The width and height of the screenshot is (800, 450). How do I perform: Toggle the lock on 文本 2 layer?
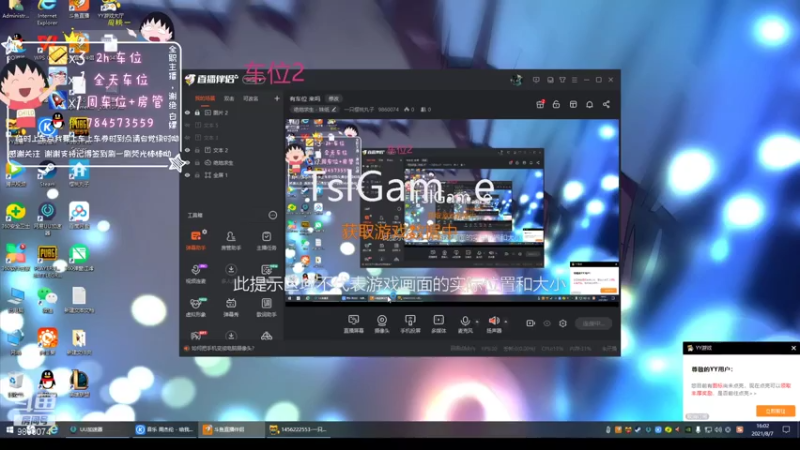197,150
